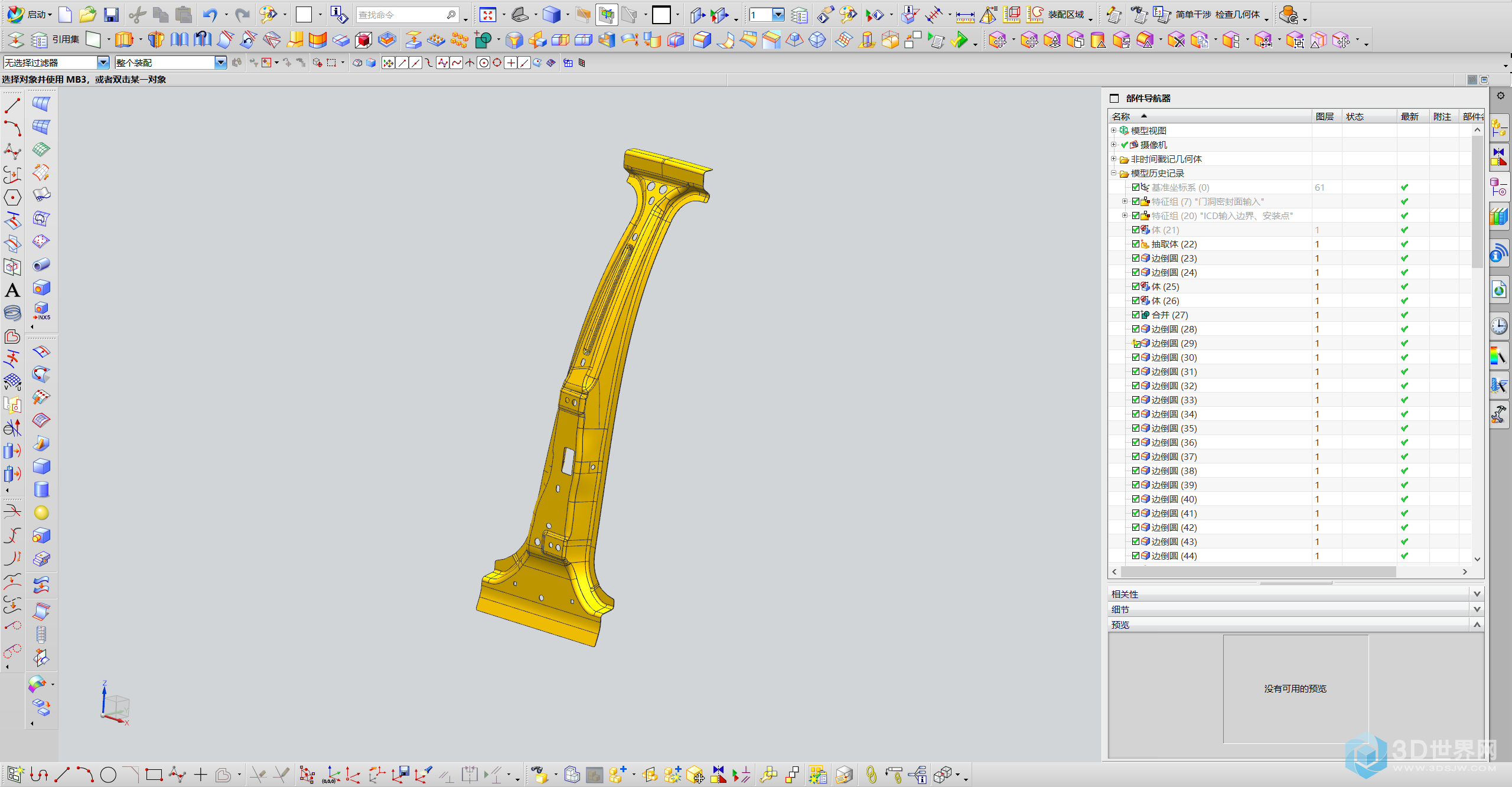Click the Measure Distance ruler icon
Screen dimensions: 1512x787
(x=965, y=15)
